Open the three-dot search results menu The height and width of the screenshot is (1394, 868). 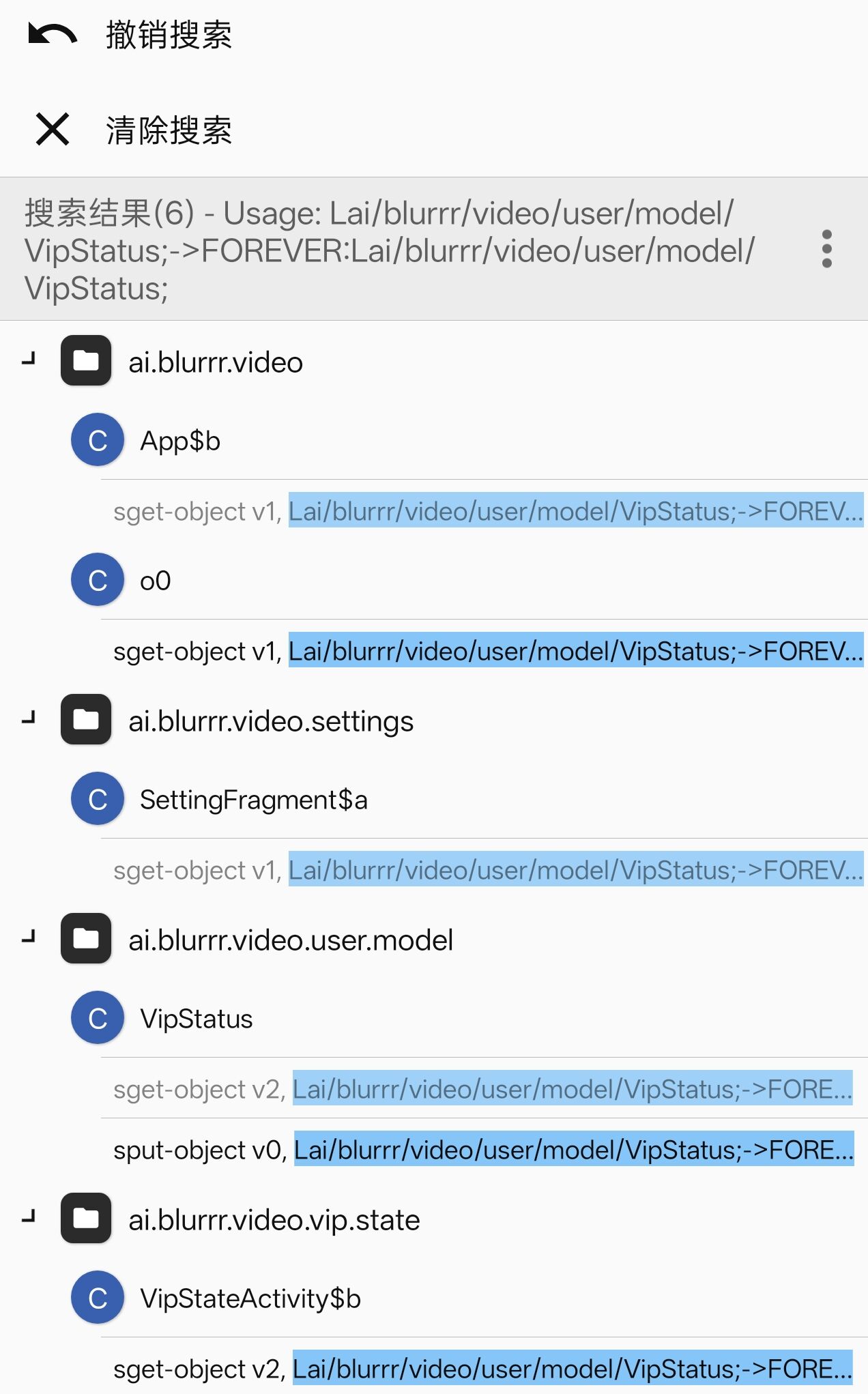(x=826, y=249)
